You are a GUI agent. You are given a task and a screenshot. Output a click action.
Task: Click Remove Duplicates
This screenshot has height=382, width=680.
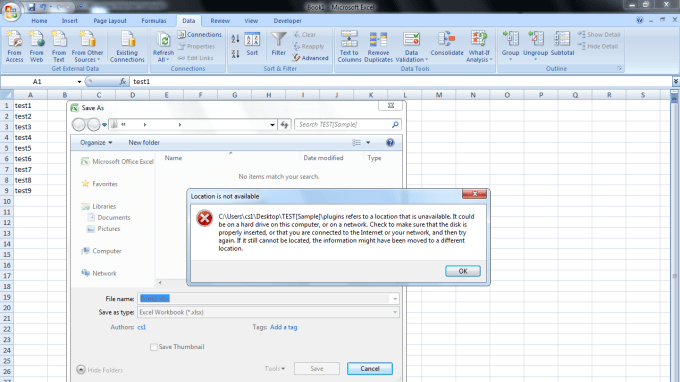378,46
